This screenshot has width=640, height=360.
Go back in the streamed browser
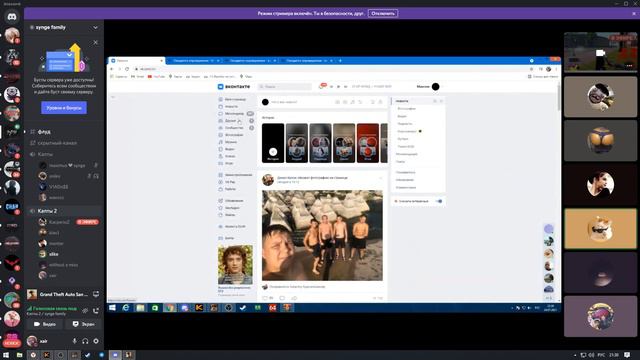click(x=112, y=69)
